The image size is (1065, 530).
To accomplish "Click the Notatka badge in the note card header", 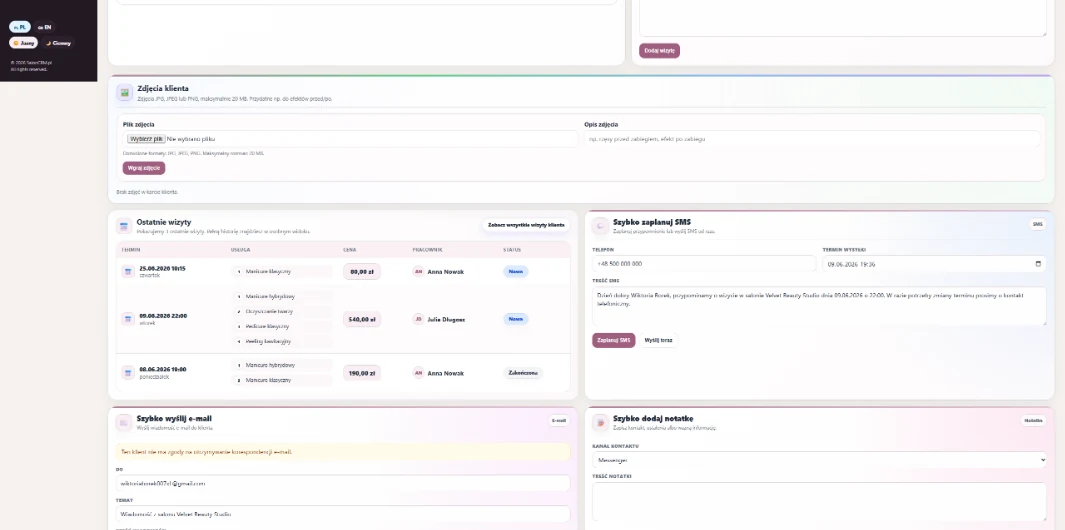I will tap(1033, 421).
